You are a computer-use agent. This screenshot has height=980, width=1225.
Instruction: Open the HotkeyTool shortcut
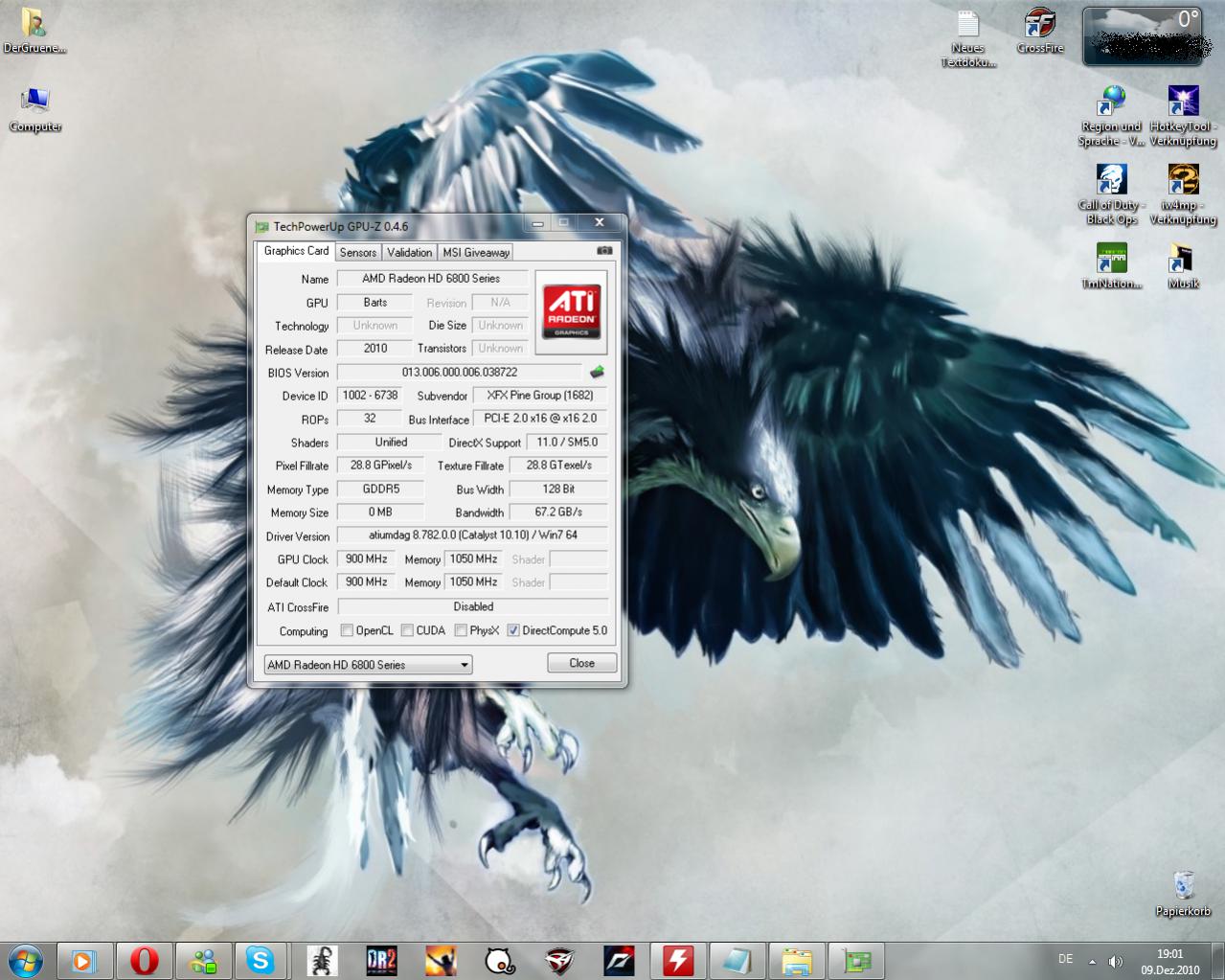1183,116
